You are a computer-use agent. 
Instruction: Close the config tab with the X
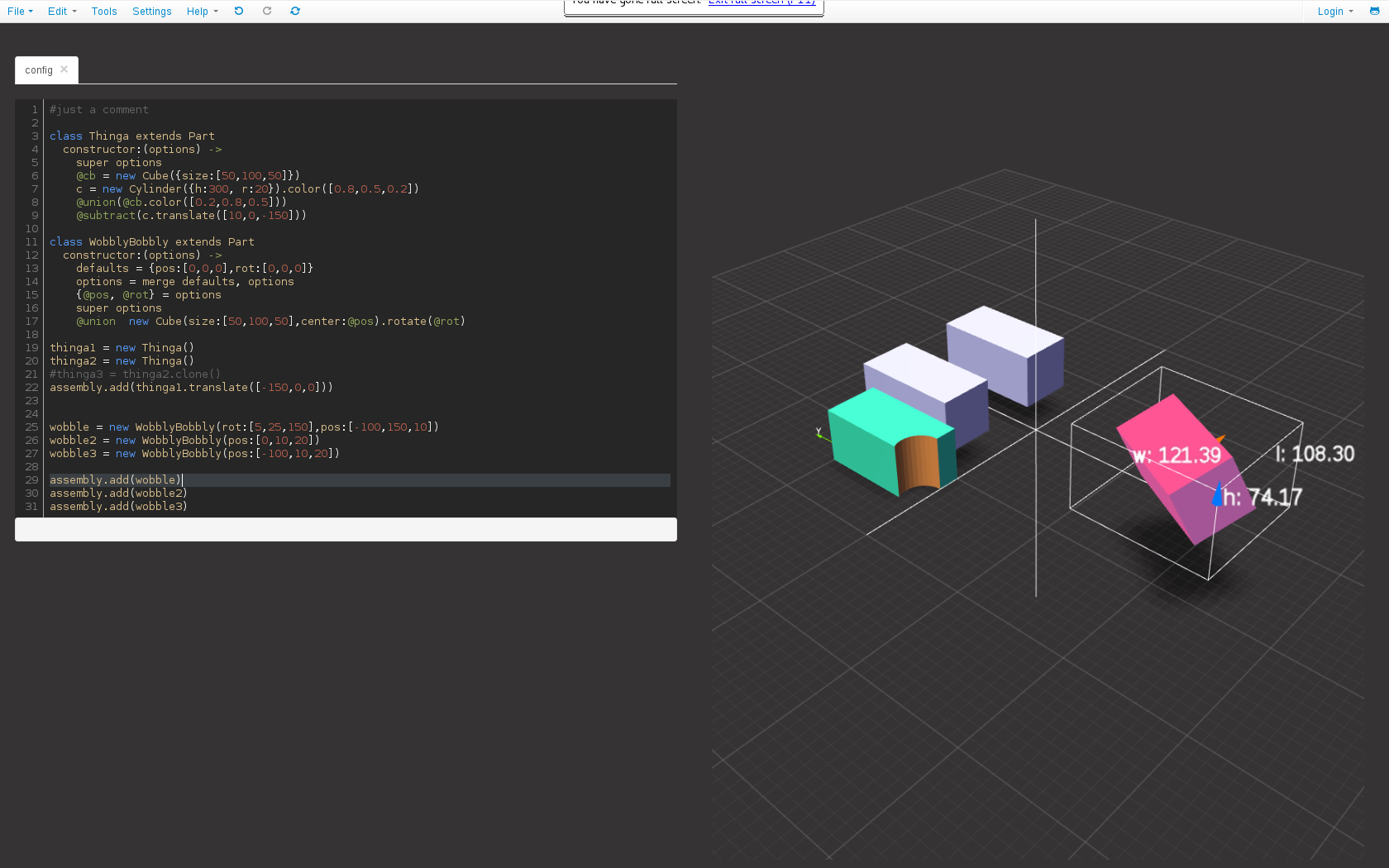[64, 69]
